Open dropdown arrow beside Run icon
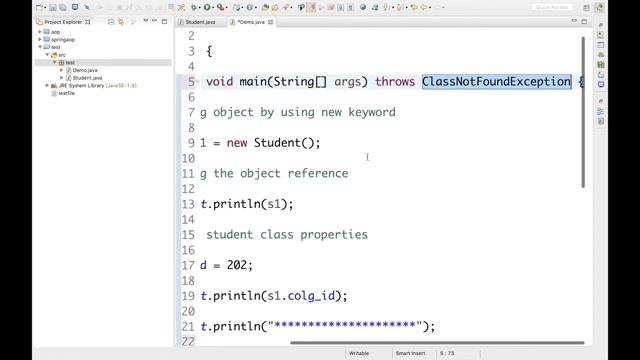The image size is (640, 360). pos(213,7)
